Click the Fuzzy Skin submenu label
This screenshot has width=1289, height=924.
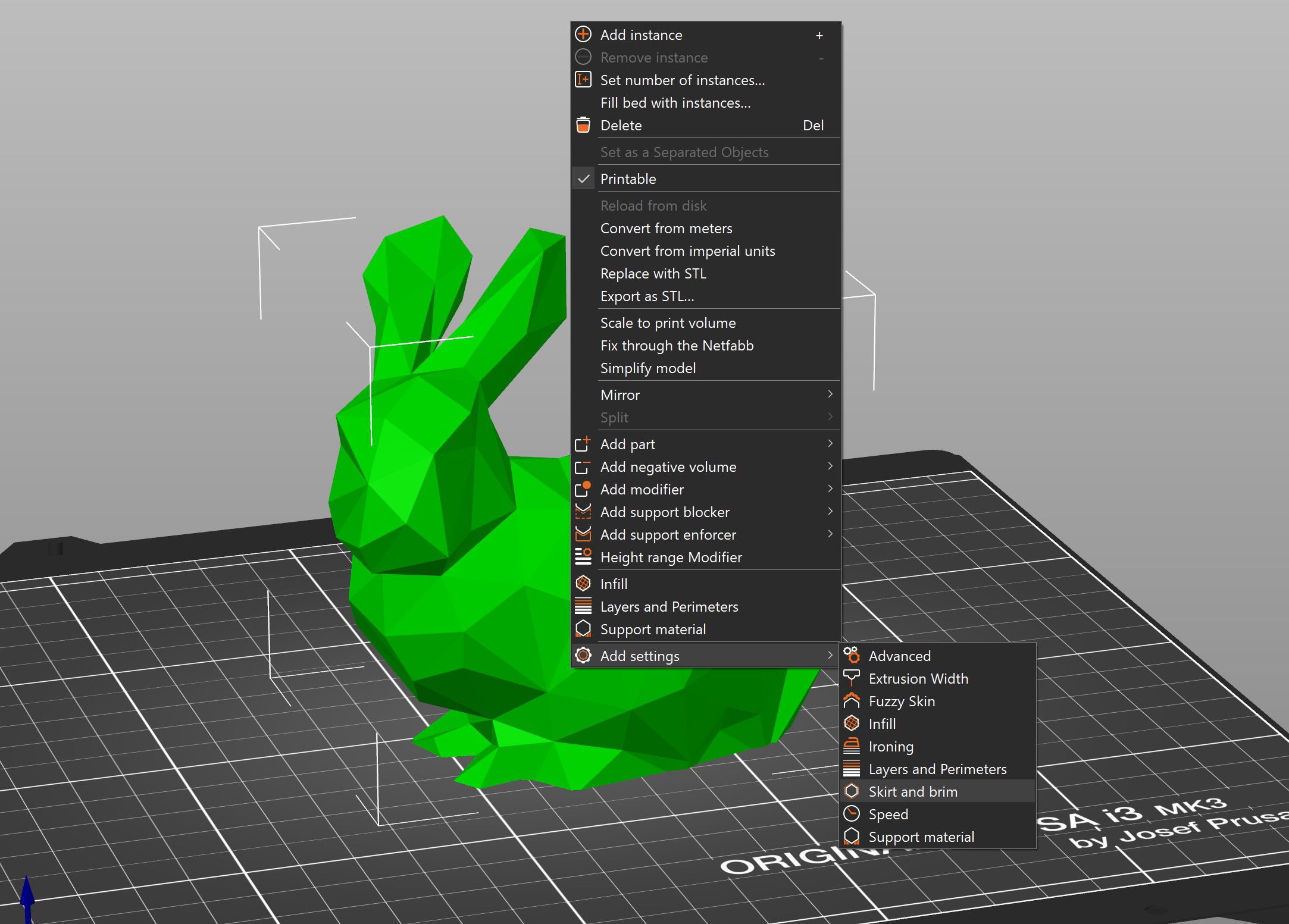point(902,701)
